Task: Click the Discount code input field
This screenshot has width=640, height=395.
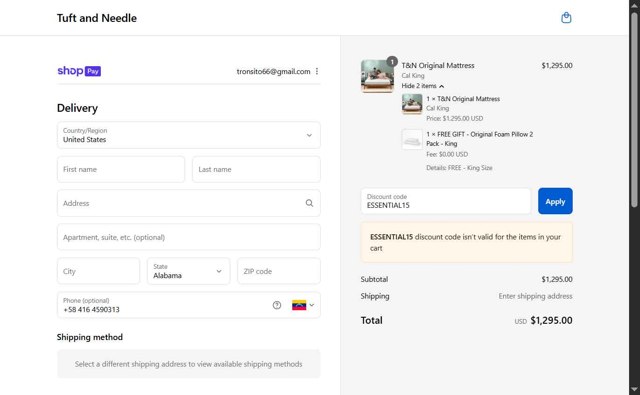Action: pyautogui.click(x=446, y=201)
